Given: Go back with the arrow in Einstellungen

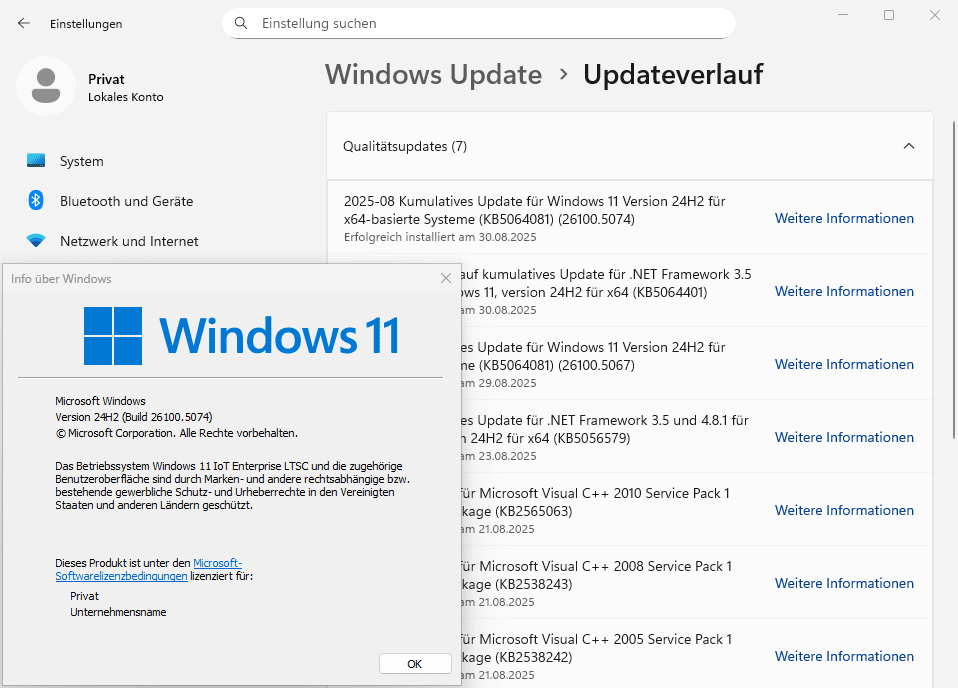Looking at the screenshot, I should (24, 23).
